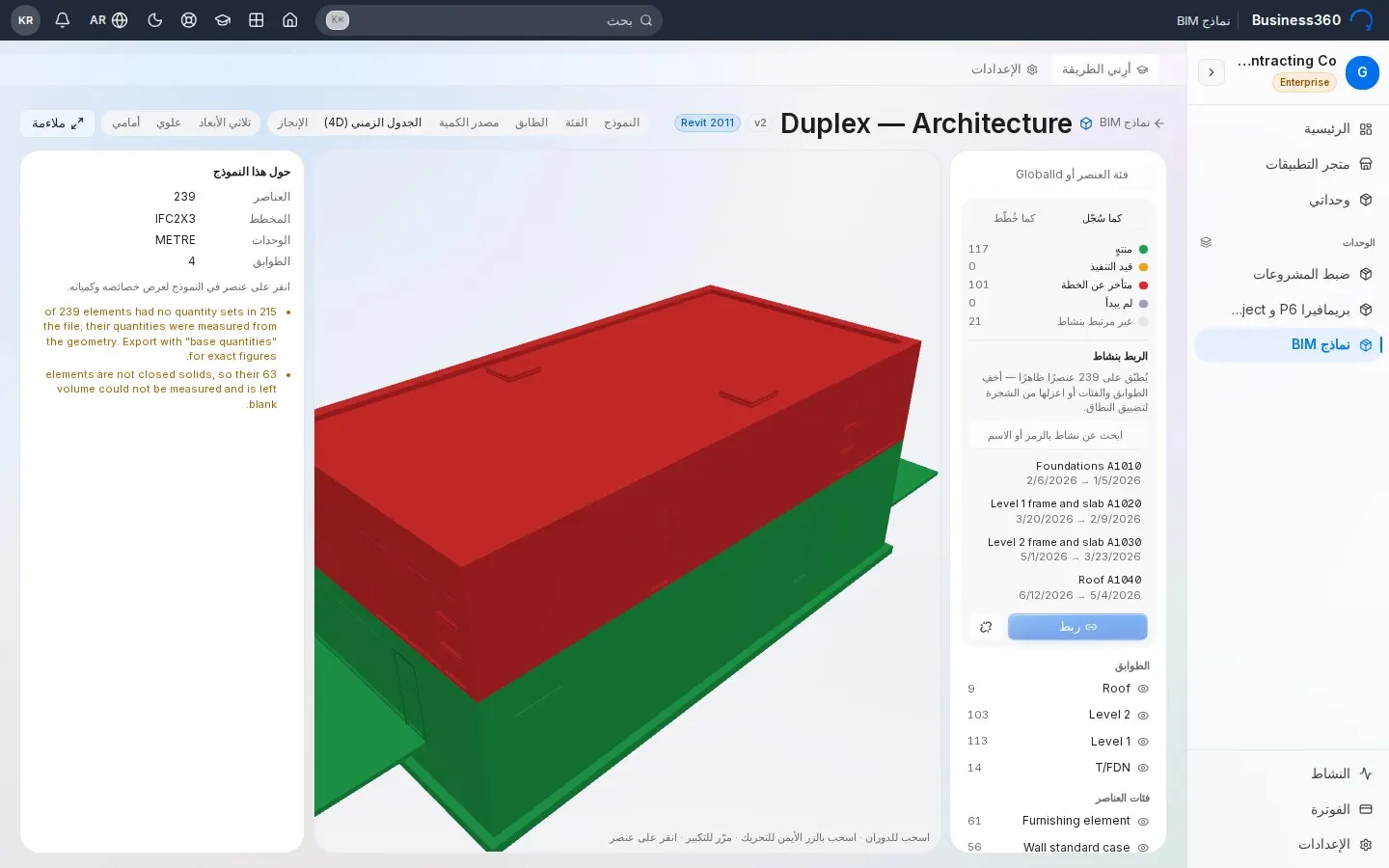Toggle Furnishing element visibility eye

tap(1143, 822)
